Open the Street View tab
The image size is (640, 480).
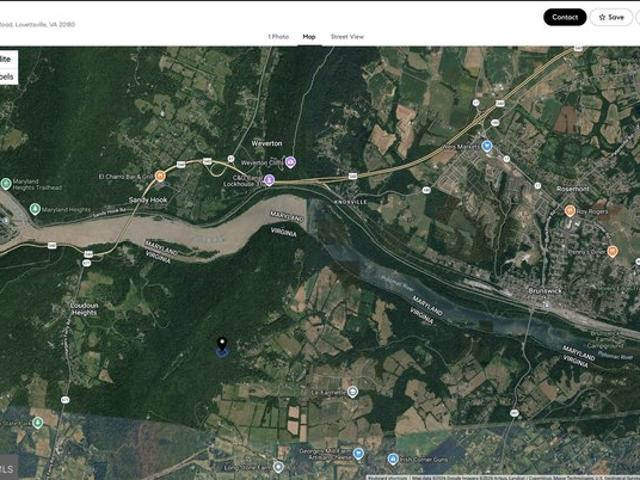347,37
